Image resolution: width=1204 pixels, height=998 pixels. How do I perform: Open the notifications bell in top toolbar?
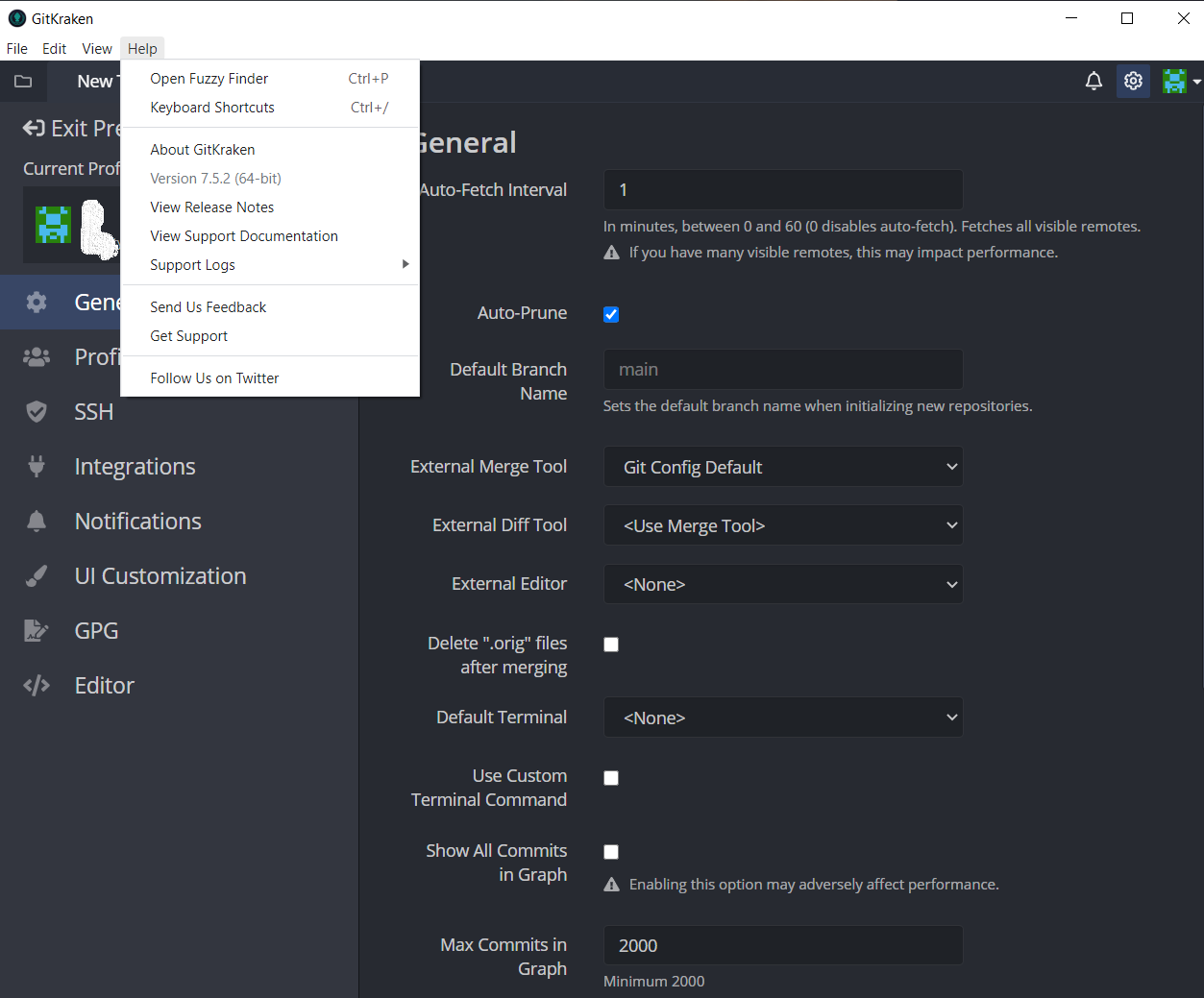pos(1093,82)
